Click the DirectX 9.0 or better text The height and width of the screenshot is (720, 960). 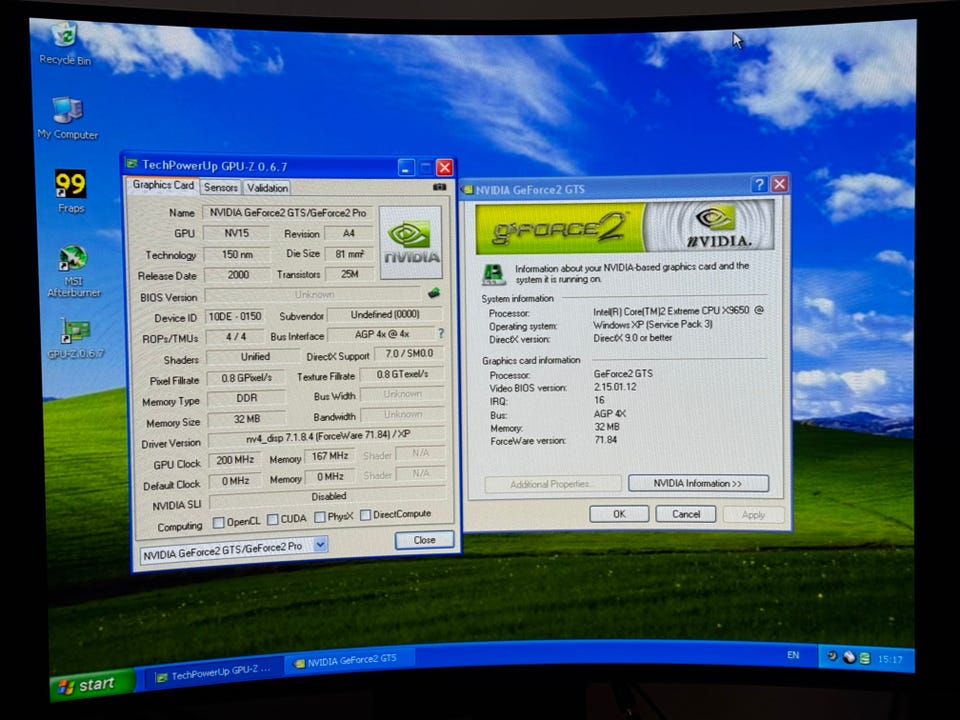point(632,337)
